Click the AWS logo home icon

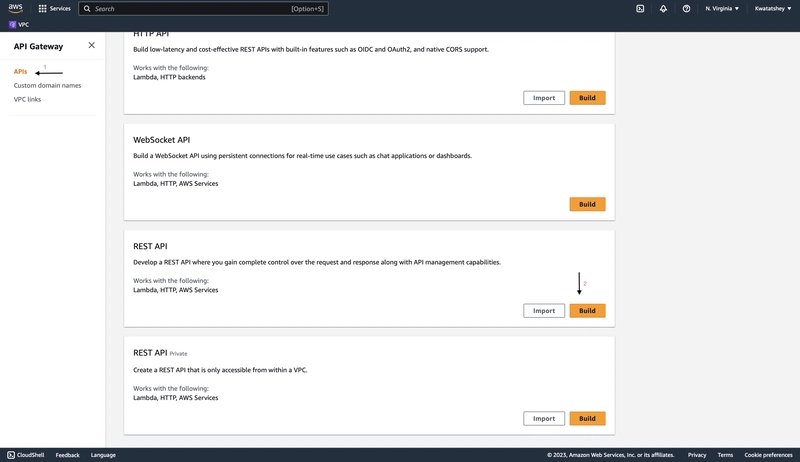point(15,8)
